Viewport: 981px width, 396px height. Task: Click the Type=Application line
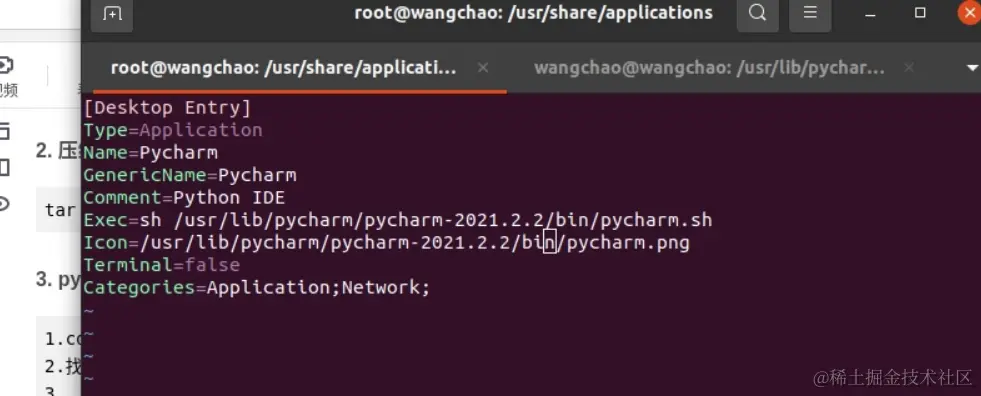(173, 130)
